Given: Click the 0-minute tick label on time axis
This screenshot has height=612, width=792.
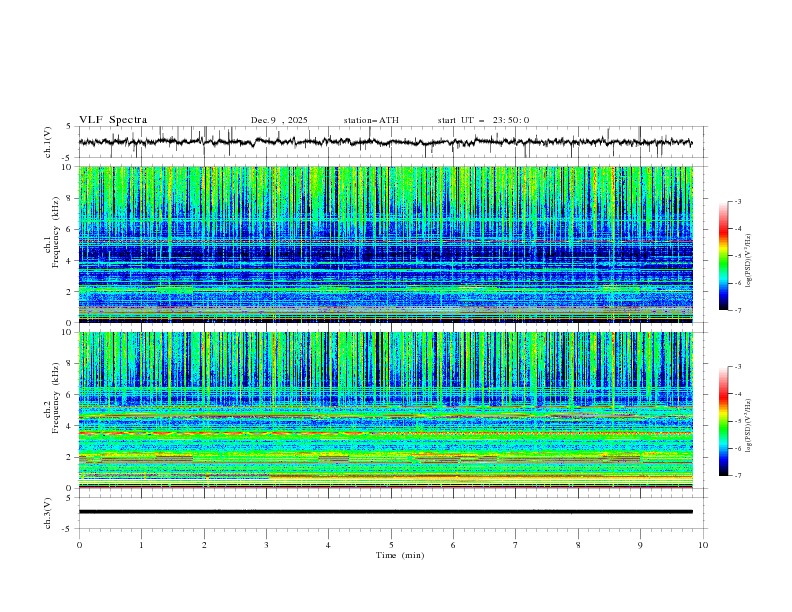Looking at the screenshot, I should (79, 545).
